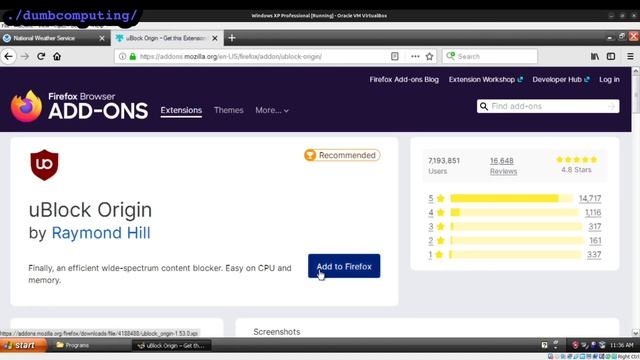Open the 1,116 four-star reviews count

tap(593, 212)
